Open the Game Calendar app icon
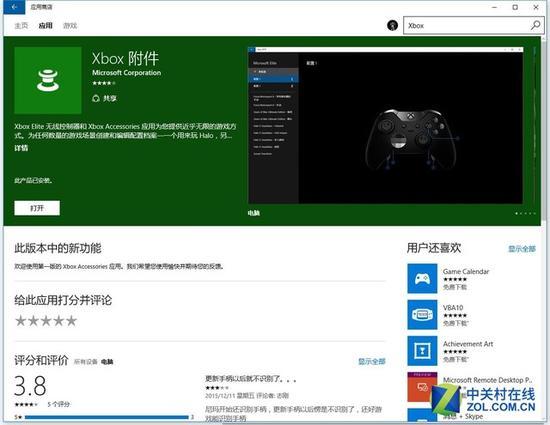Viewport: 550px width, 425px height. click(422, 278)
